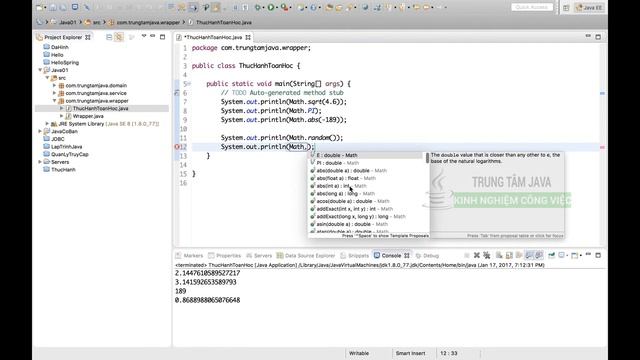Select the Project Explorer tab
The width and height of the screenshot is (640, 360).
click(63, 37)
